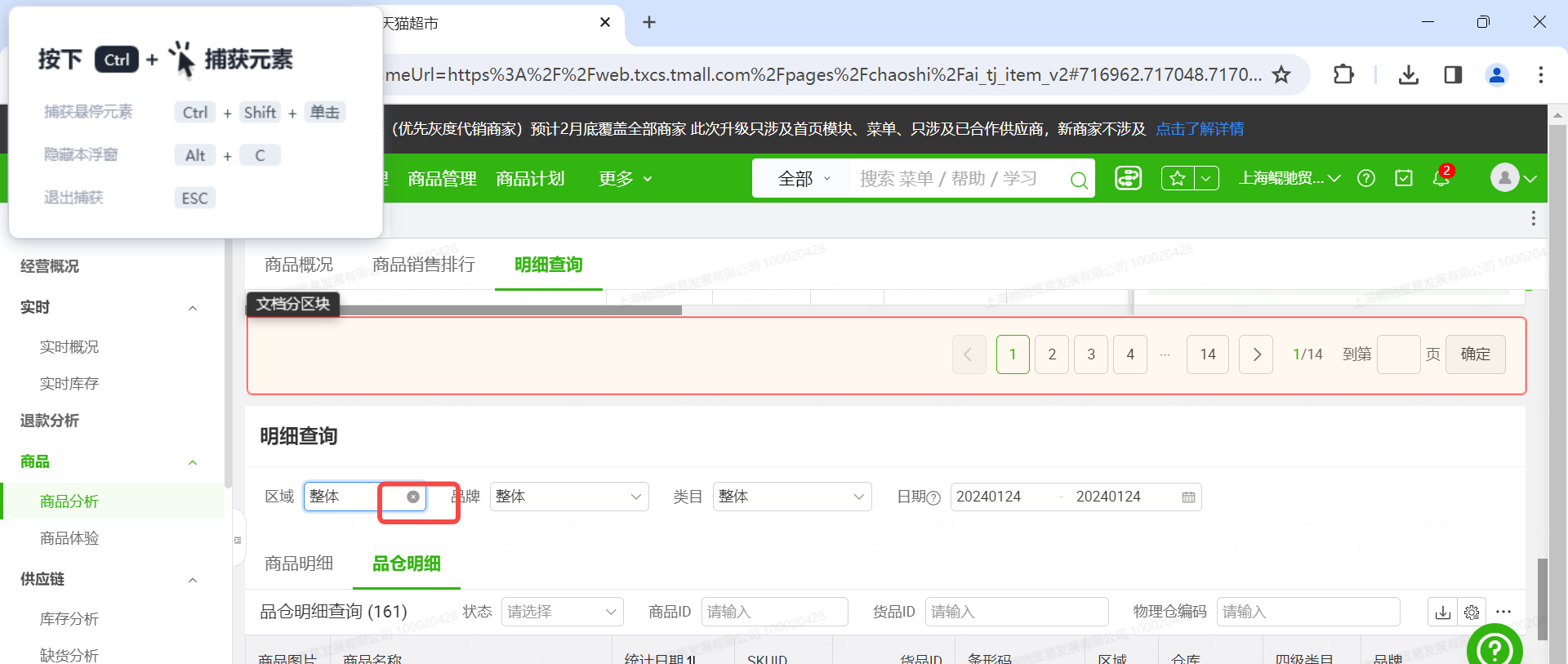This screenshot has height=664, width=1568.
Task: Go to page 4
Action: (1130, 354)
